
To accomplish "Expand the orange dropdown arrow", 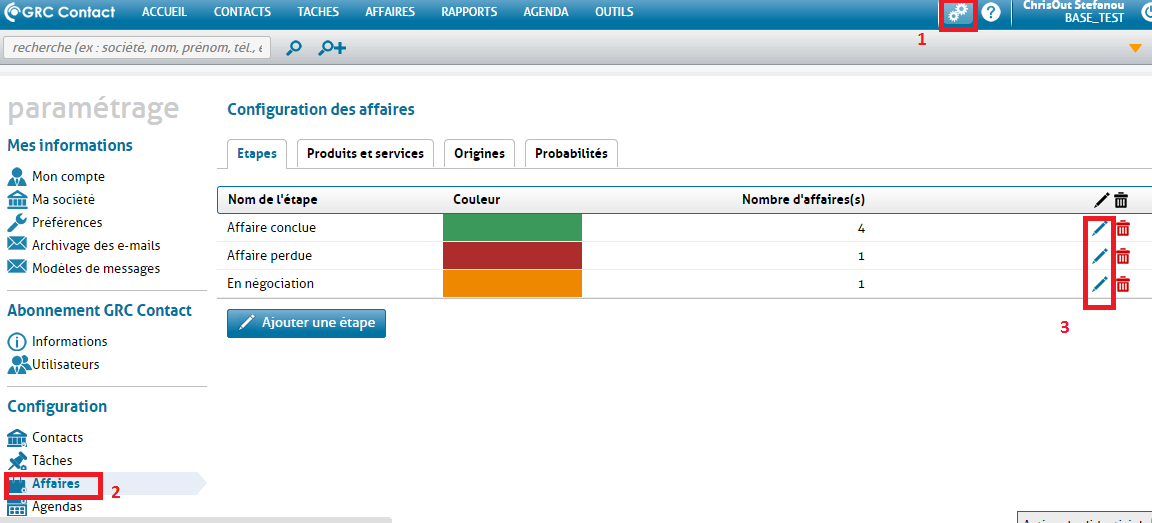I will [x=1135, y=48].
